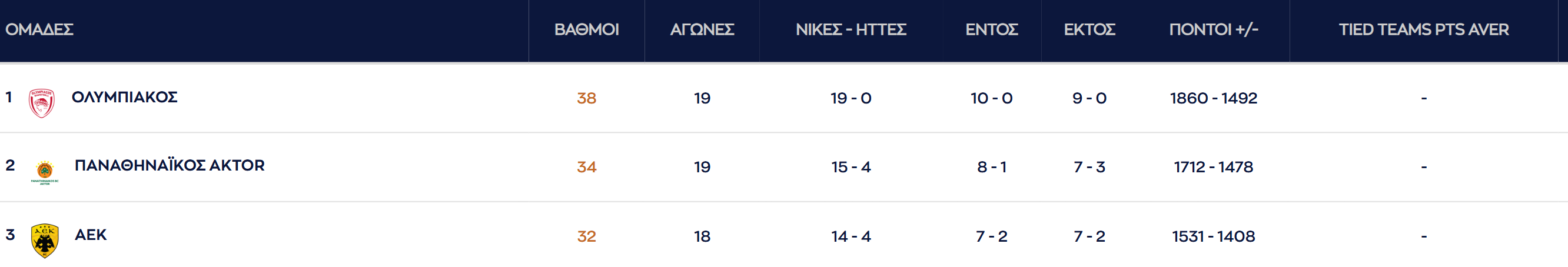Click the Olympiacos team logo
Image resolution: width=1568 pixels, height=267 pixels.
pyautogui.click(x=41, y=103)
